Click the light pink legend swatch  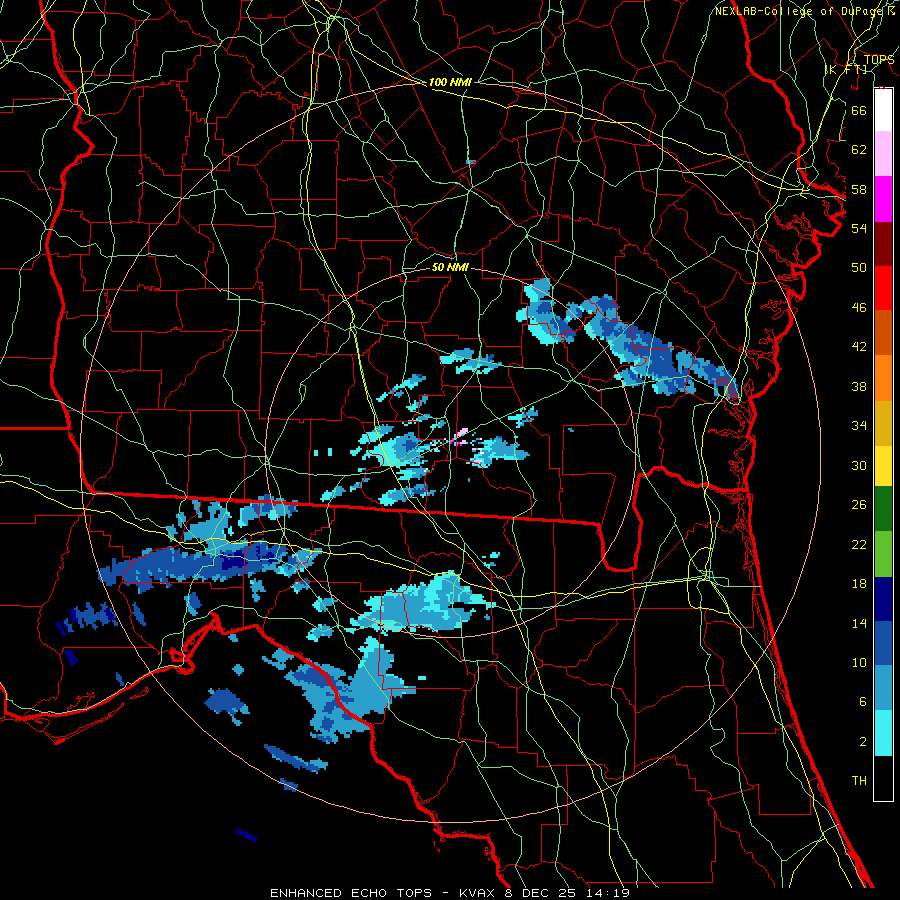click(883, 154)
